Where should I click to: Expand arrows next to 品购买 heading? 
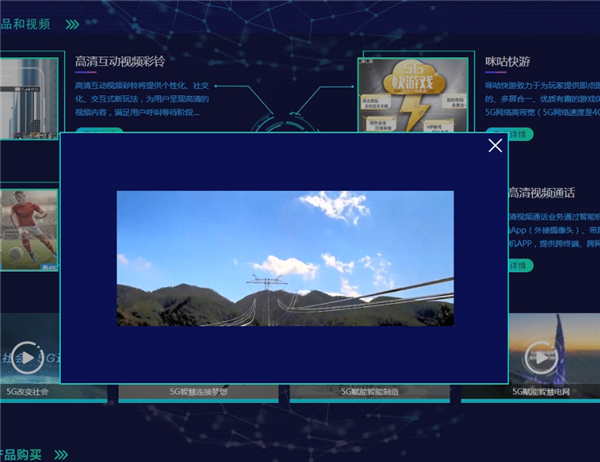coord(61,455)
